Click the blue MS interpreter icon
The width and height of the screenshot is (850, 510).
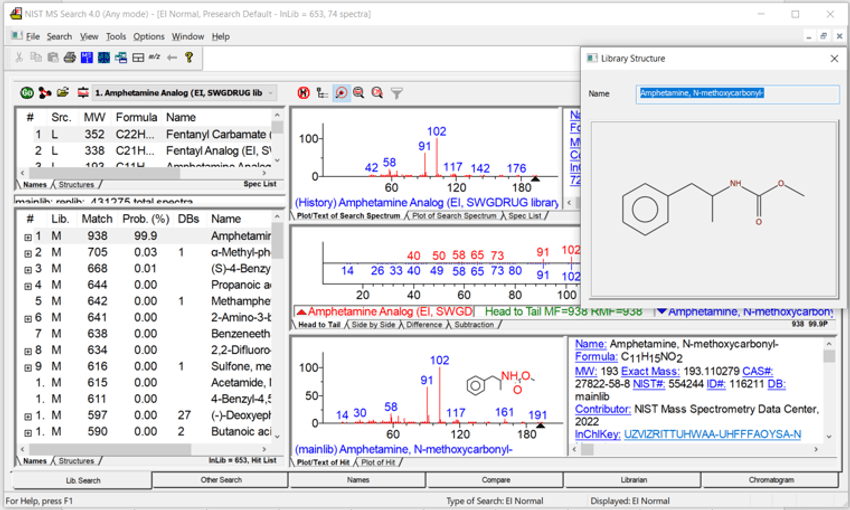(87, 57)
